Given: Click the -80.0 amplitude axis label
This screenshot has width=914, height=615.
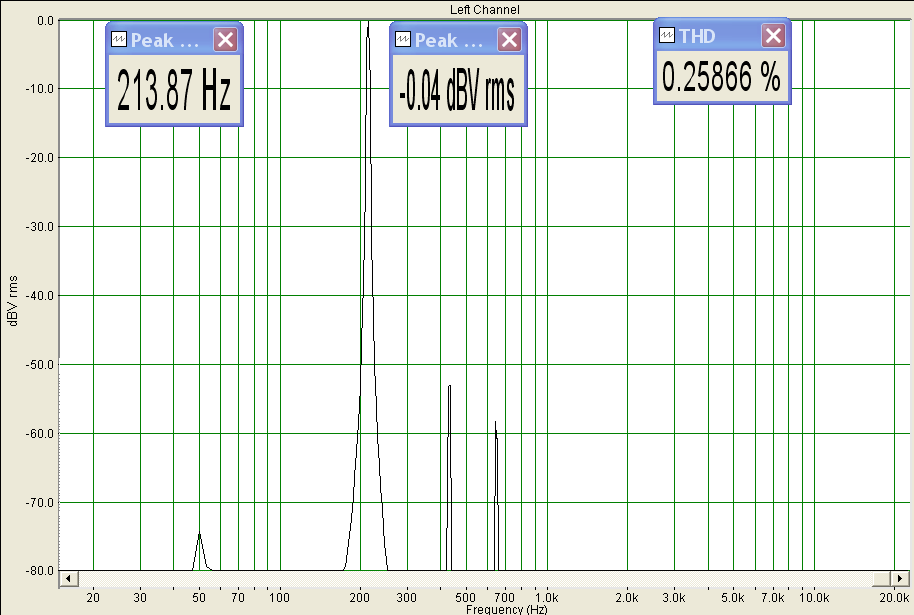Looking at the screenshot, I should click(x=40, y=571).
